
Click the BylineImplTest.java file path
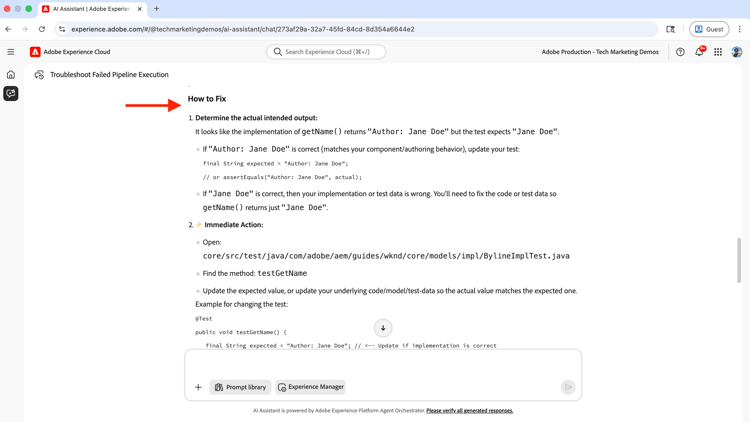click(386, 256)
